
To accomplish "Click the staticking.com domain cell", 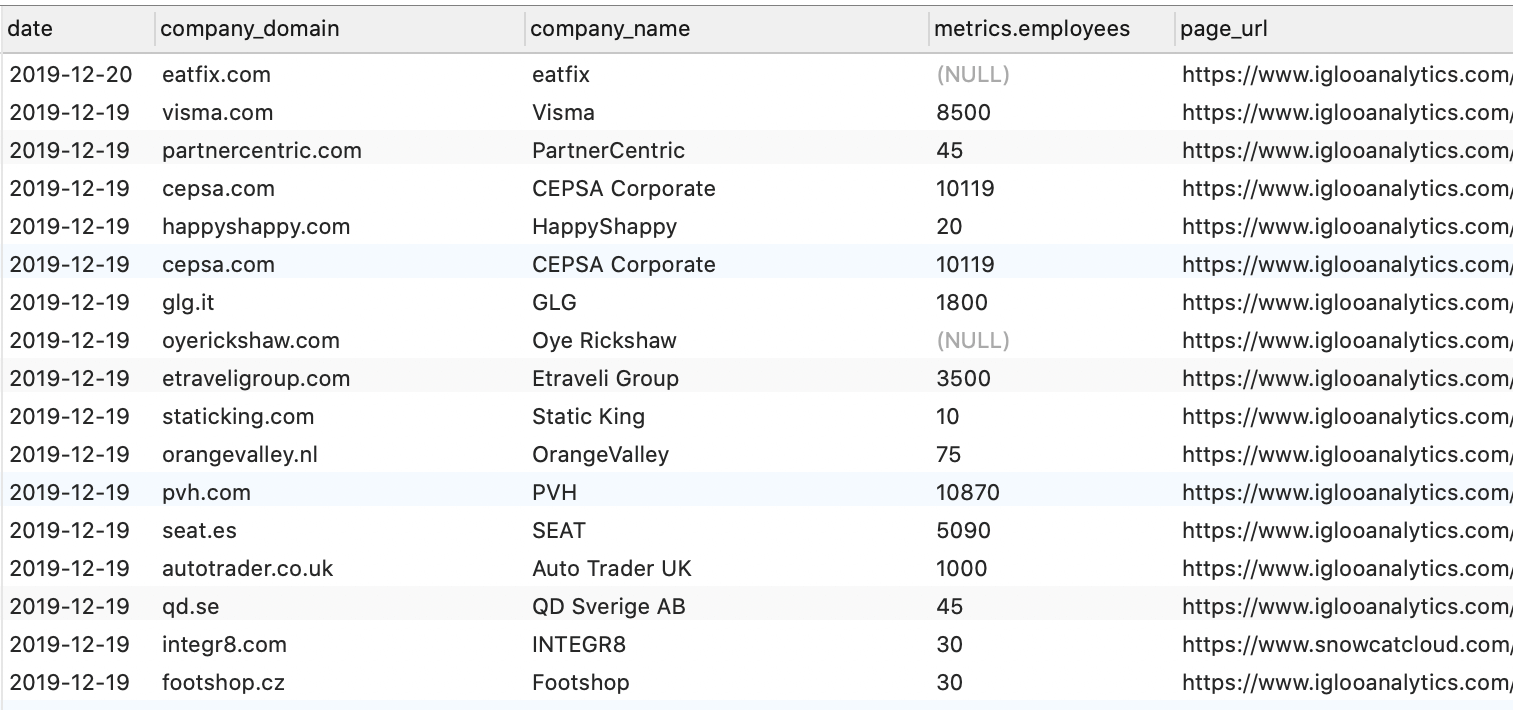I will 238,417.
